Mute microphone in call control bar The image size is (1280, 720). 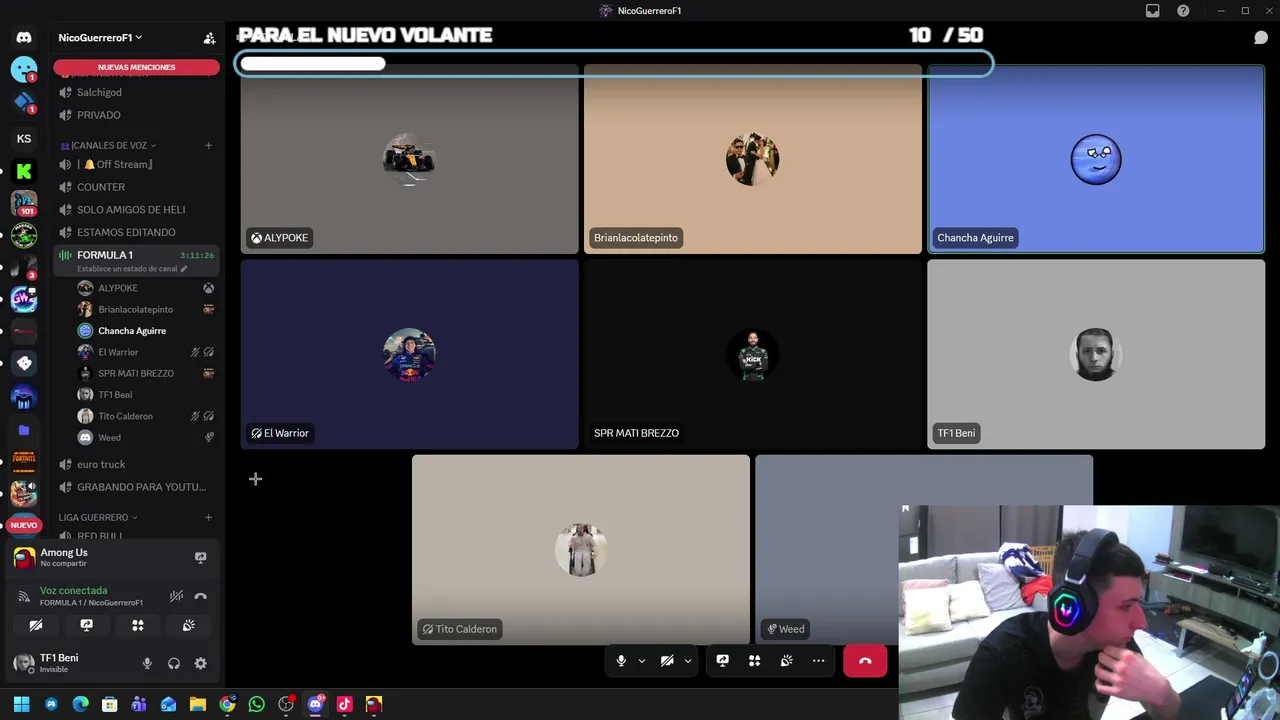pyautogui.click(x=621, y=660)
